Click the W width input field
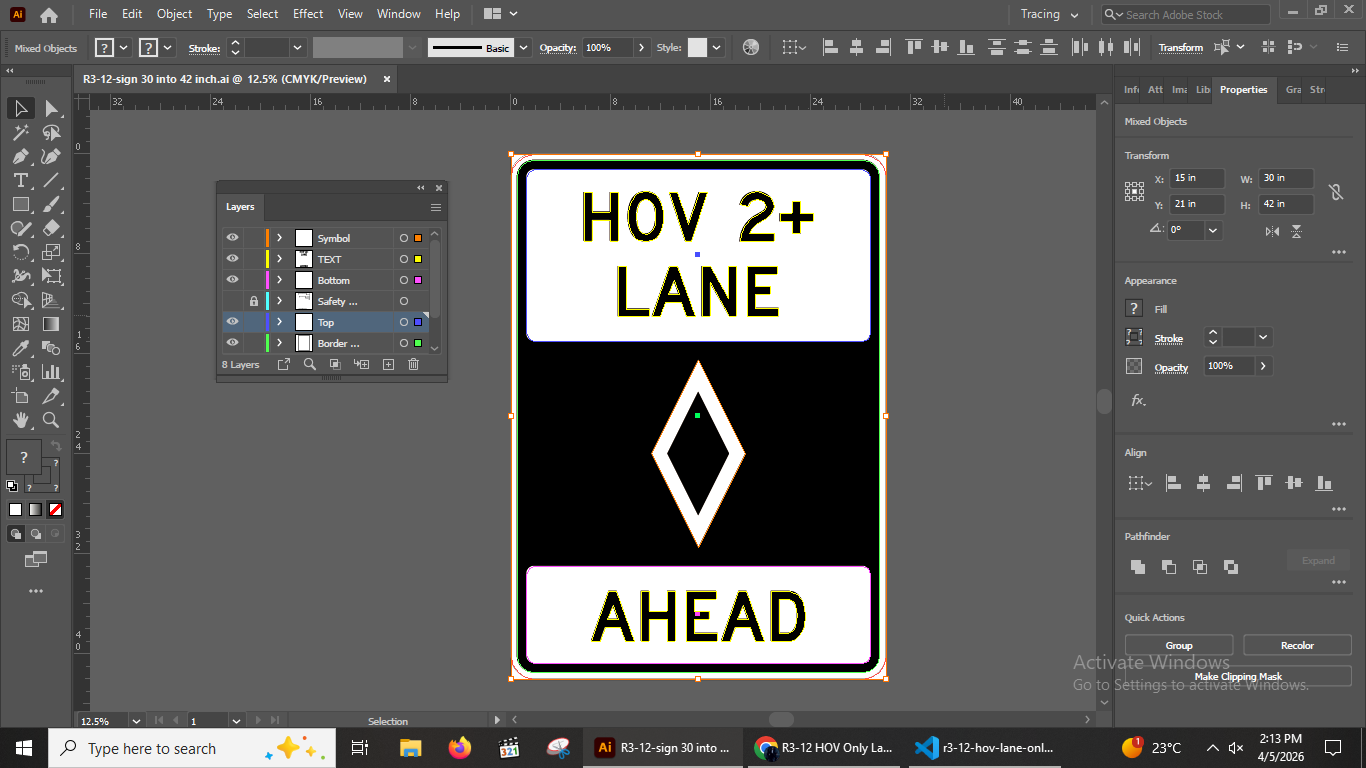This screenshot has height=768, width=1366. 1285,178
